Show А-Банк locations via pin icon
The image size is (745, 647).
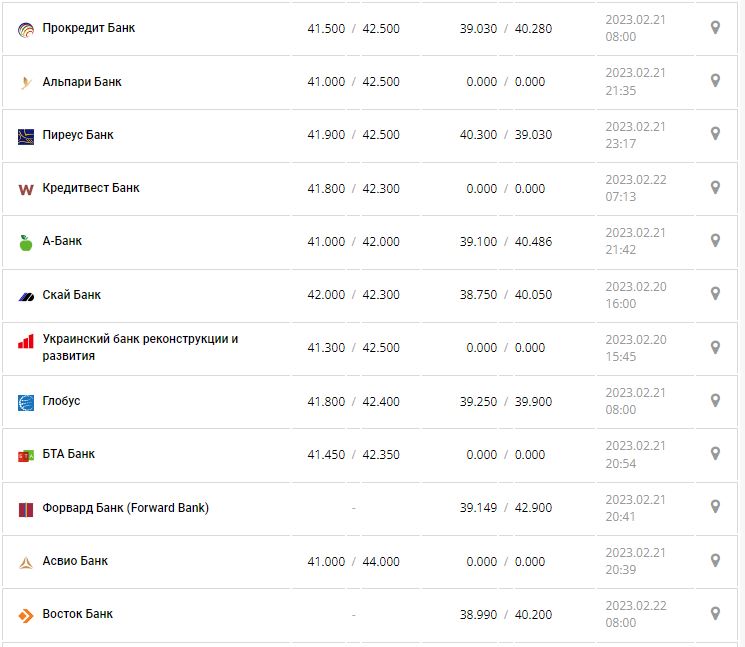[715, 241]
